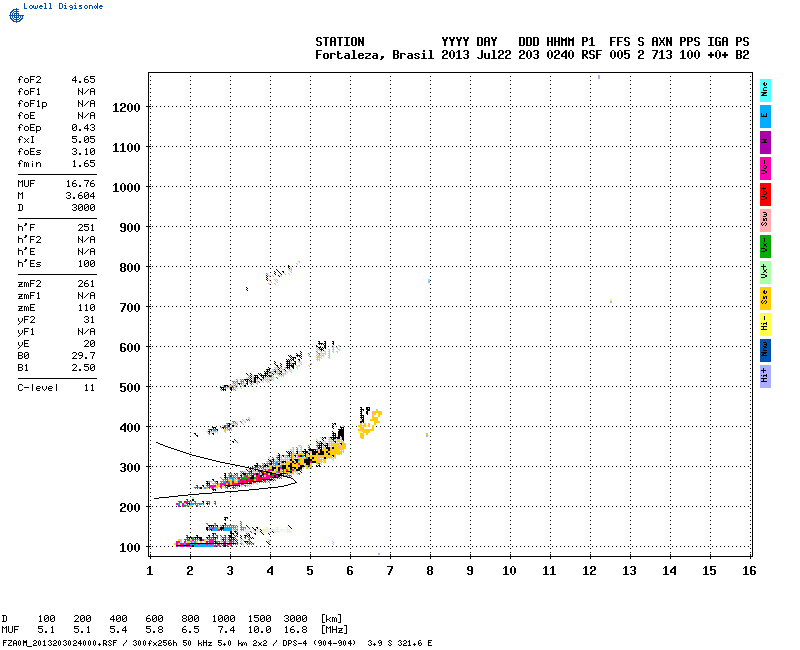This screenshot has height=650, width=800.
Task: Click the y-axis label '500'
Action: [130, 388]
